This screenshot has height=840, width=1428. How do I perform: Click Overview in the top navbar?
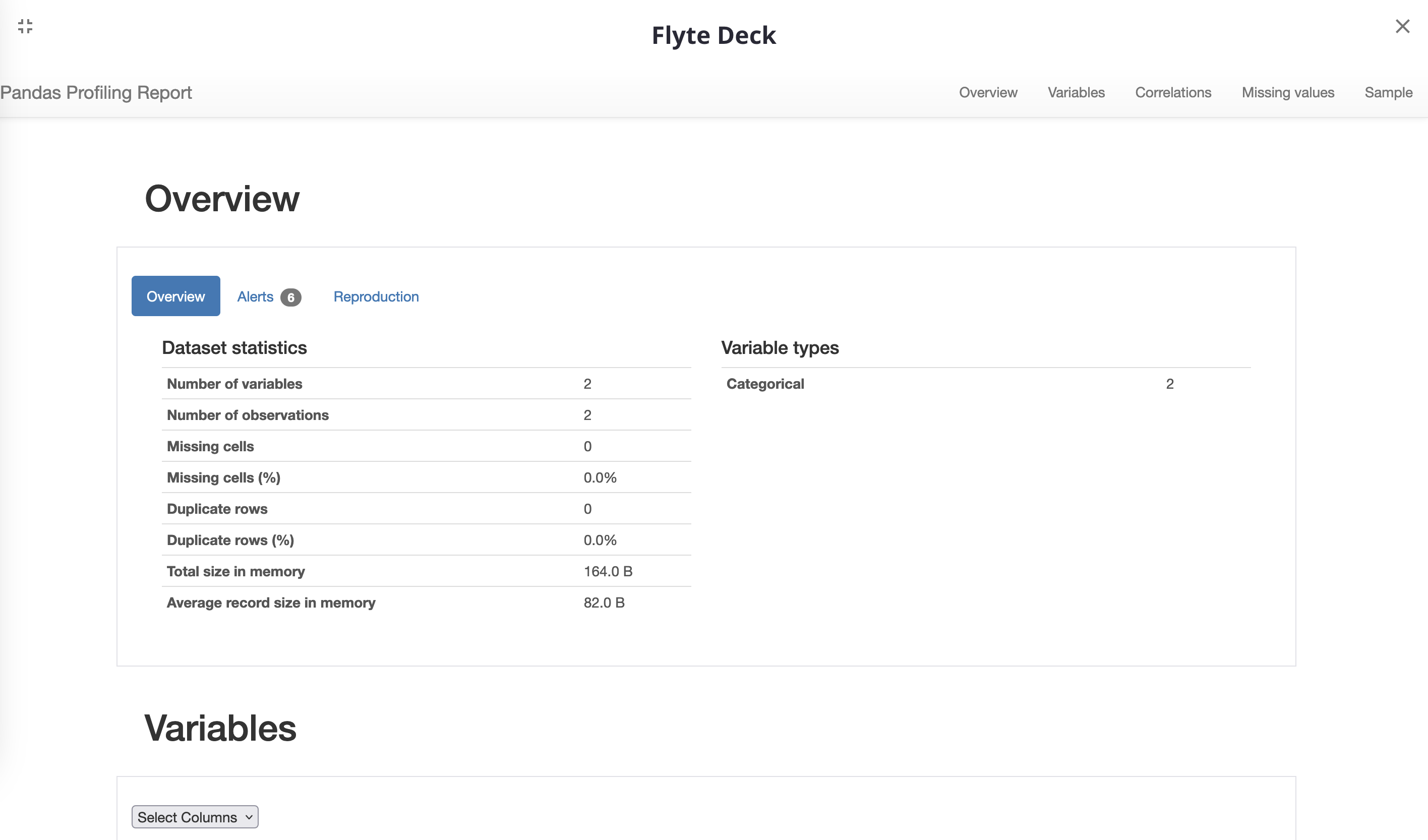(988, 92)
